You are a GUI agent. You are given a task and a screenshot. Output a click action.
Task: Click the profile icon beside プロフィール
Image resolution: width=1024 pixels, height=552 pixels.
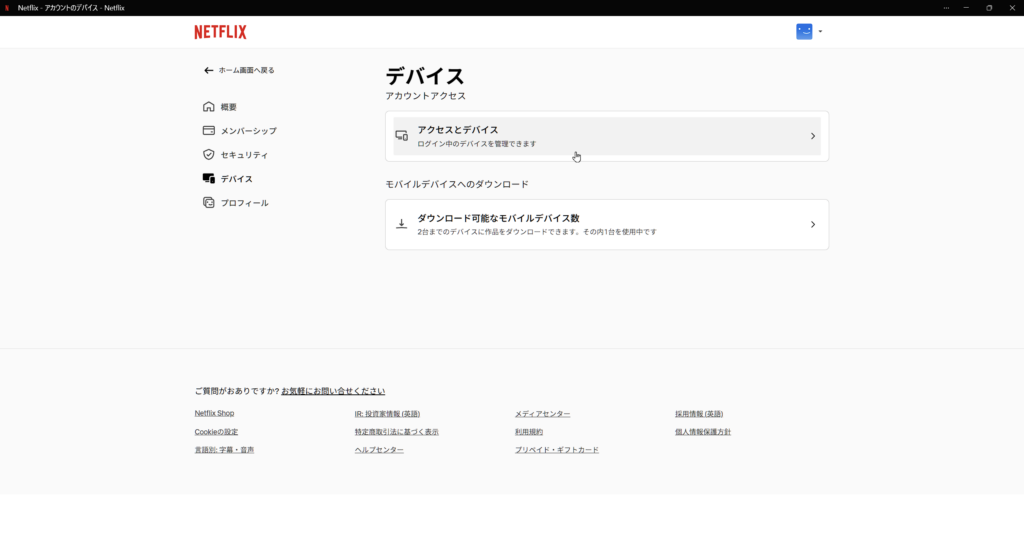point(208,203)
